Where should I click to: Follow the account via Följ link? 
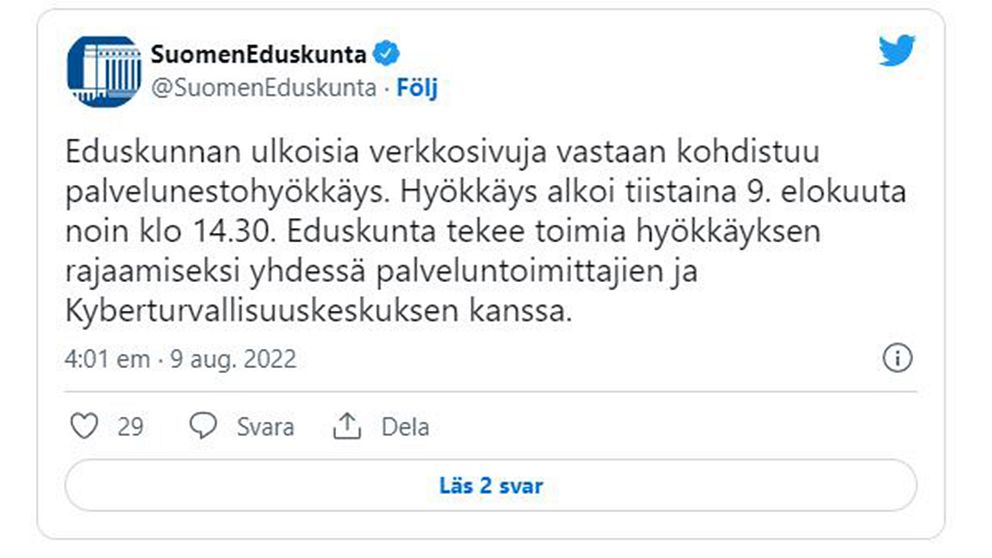[x=417, y=87]
